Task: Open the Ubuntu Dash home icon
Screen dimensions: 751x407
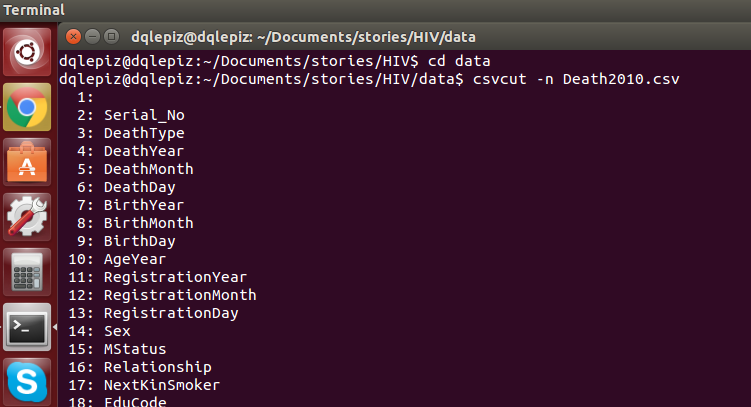Action: pos(27,52)
